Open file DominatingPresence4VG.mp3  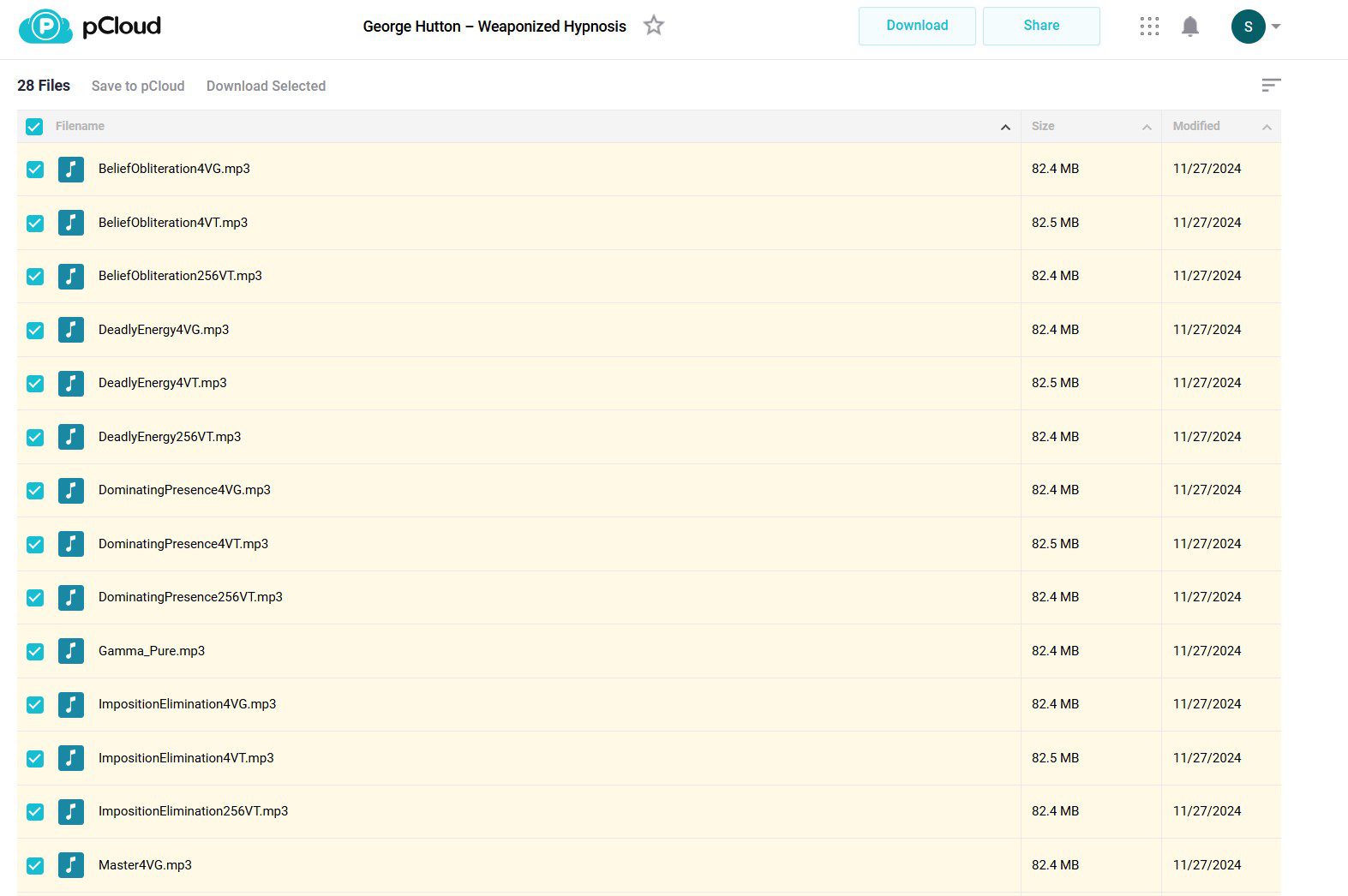[184, 490]
